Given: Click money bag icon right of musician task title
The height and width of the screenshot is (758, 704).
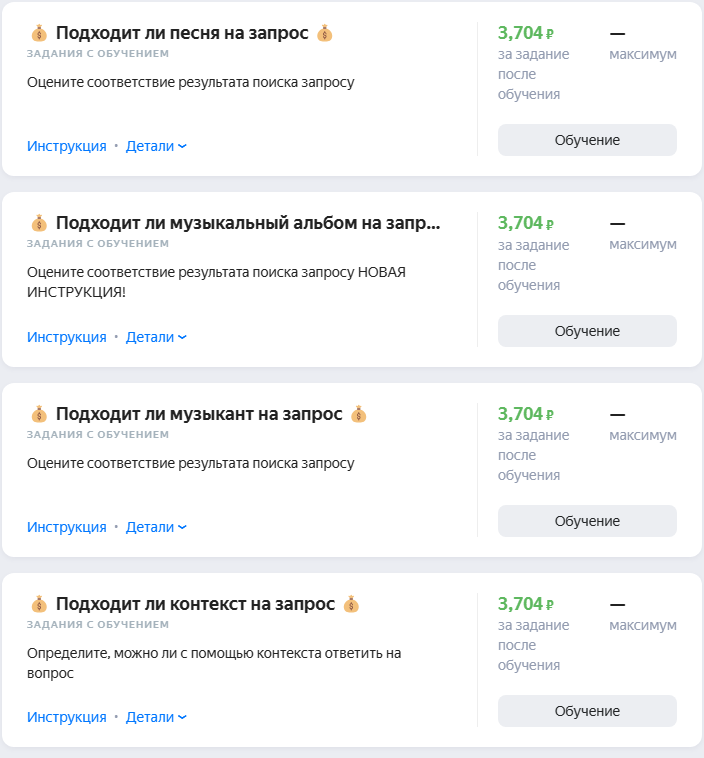Looking at the screenshot, I should 359,414.
